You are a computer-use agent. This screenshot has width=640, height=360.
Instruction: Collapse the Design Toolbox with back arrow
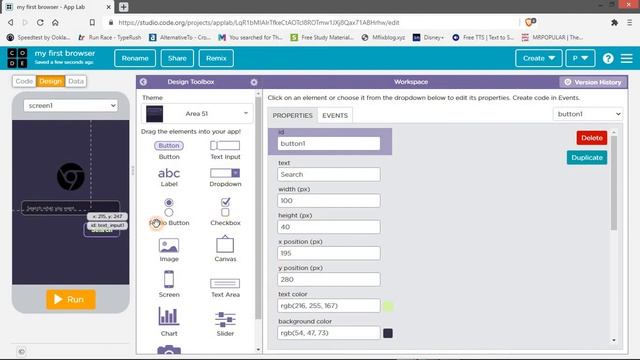pyautogui.click(x=143, y=82)
